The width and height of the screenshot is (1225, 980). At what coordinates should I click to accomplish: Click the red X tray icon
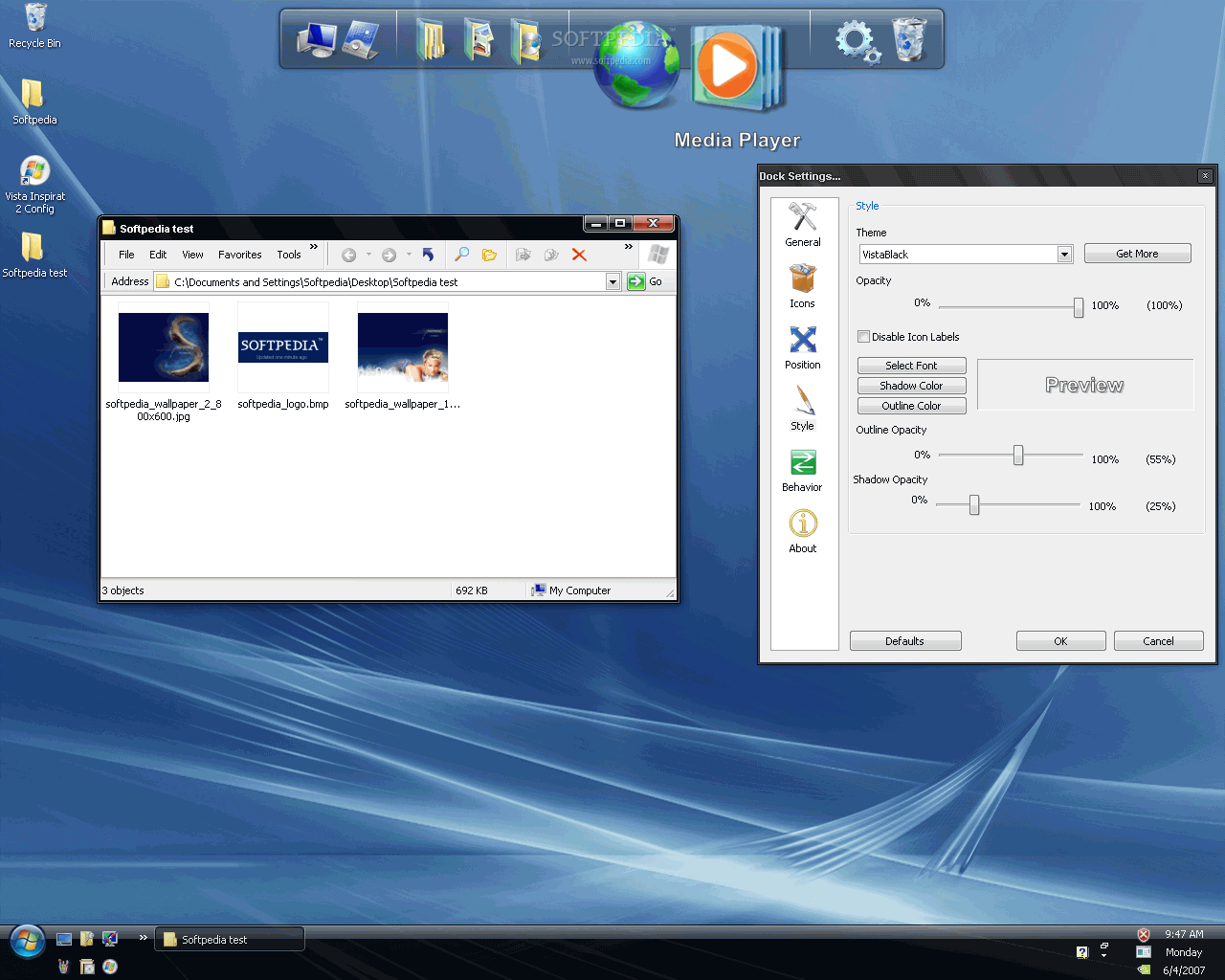coord(1144,935)
